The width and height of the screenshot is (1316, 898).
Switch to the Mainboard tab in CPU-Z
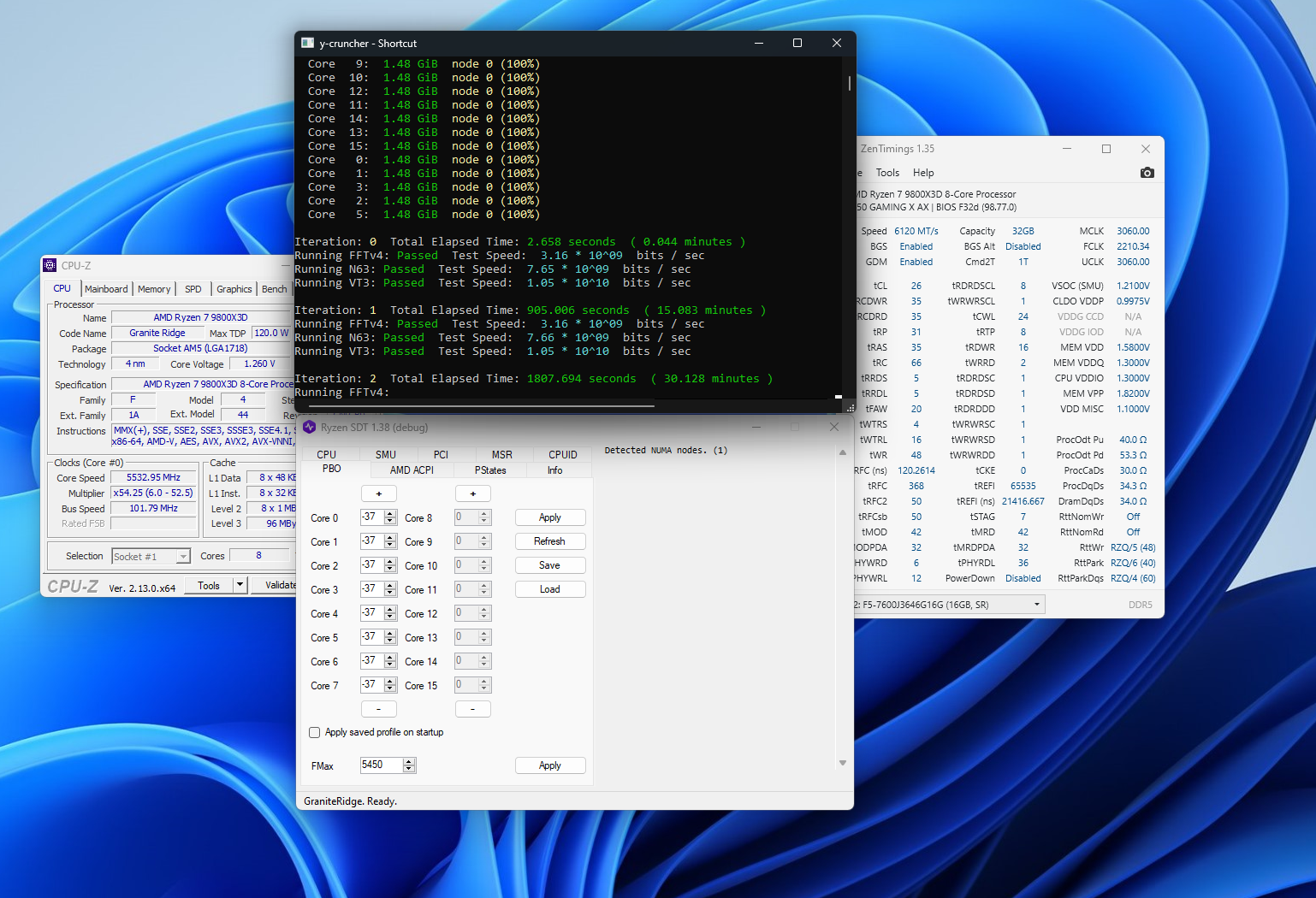(106, 289)
